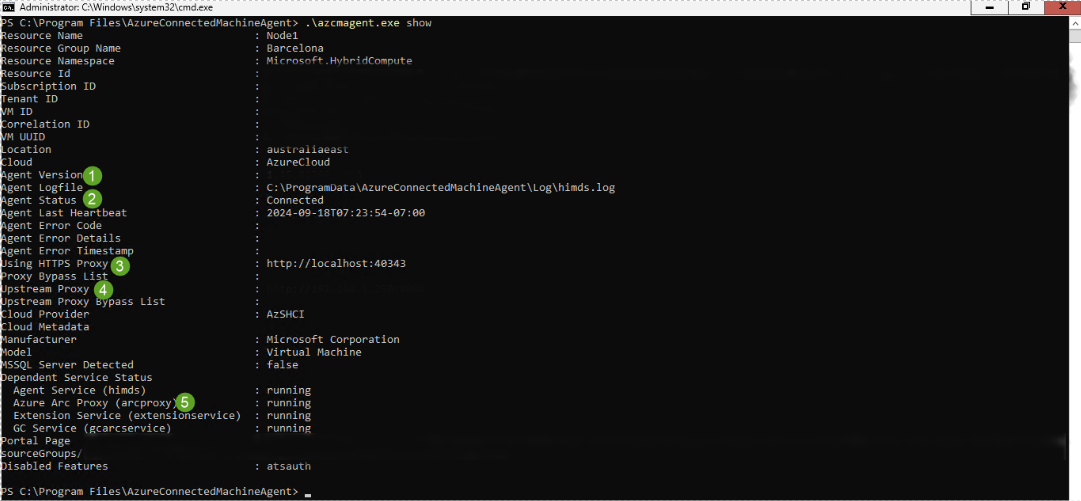Restore down the cmd.exe window
The width and height of the screenshot is (1081, 501).
click(x=1026, y=6)
